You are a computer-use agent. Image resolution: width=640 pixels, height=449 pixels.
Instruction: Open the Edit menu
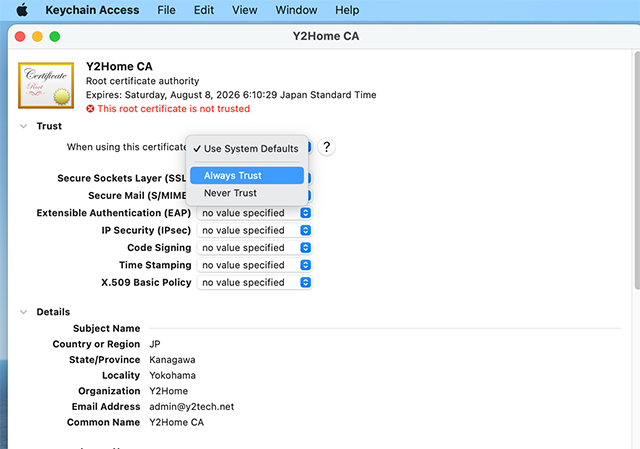[204, 10]
